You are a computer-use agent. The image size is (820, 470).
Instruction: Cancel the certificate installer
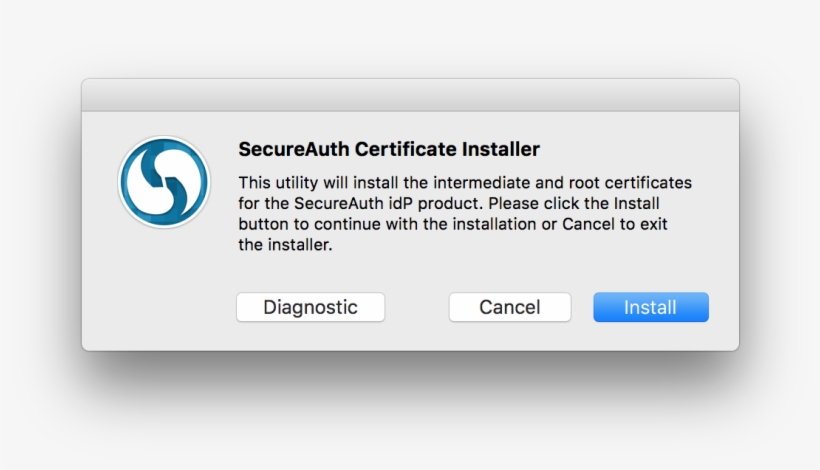tap(510, 307)
